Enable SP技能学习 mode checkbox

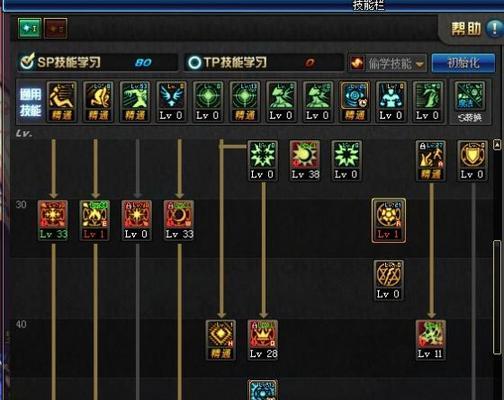pyautogui.click(x=27, y=62)
